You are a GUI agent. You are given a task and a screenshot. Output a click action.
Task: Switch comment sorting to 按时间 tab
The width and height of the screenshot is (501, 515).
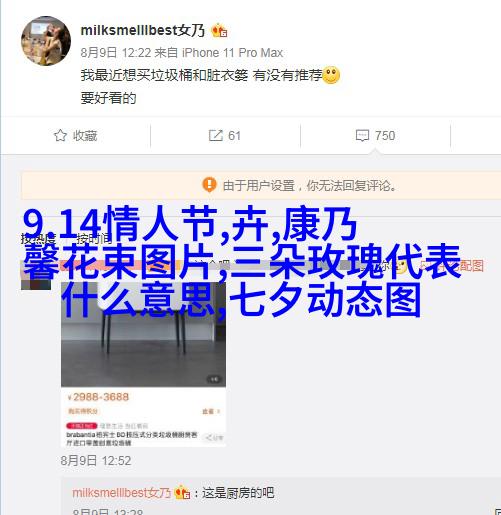tap(94, 239)
